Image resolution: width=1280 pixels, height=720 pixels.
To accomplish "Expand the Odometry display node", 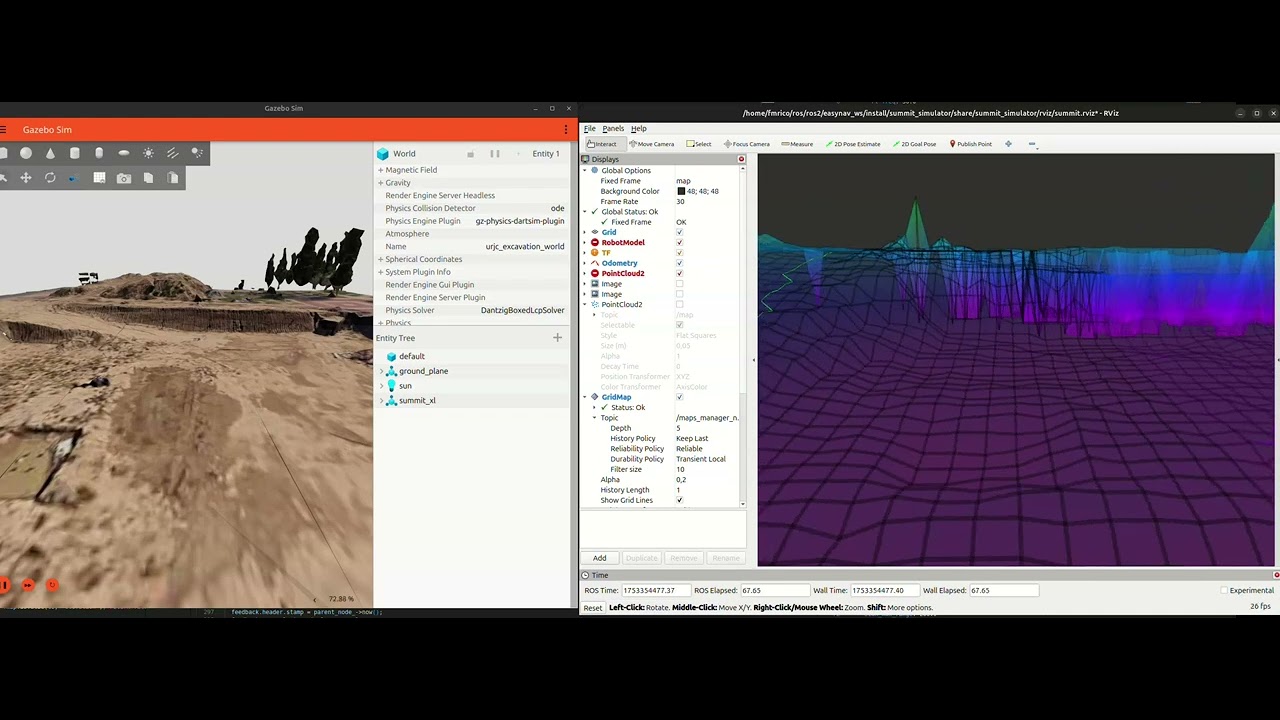I will [x=585, y=263].
